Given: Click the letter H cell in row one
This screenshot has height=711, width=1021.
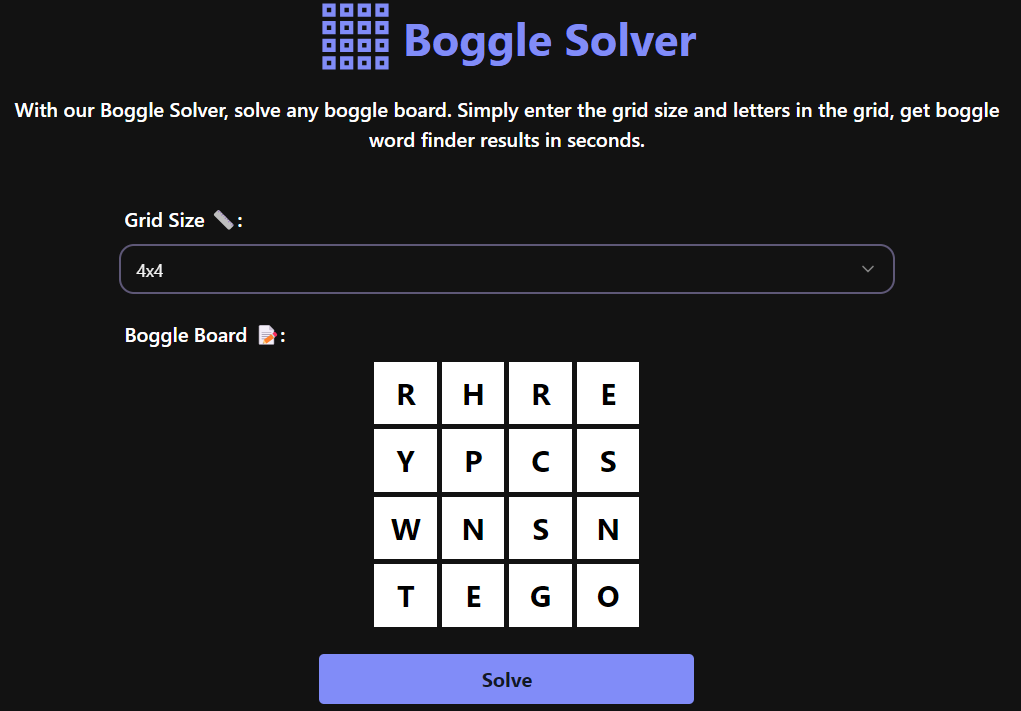Looking at the screenshot, I should click(472, 393).
